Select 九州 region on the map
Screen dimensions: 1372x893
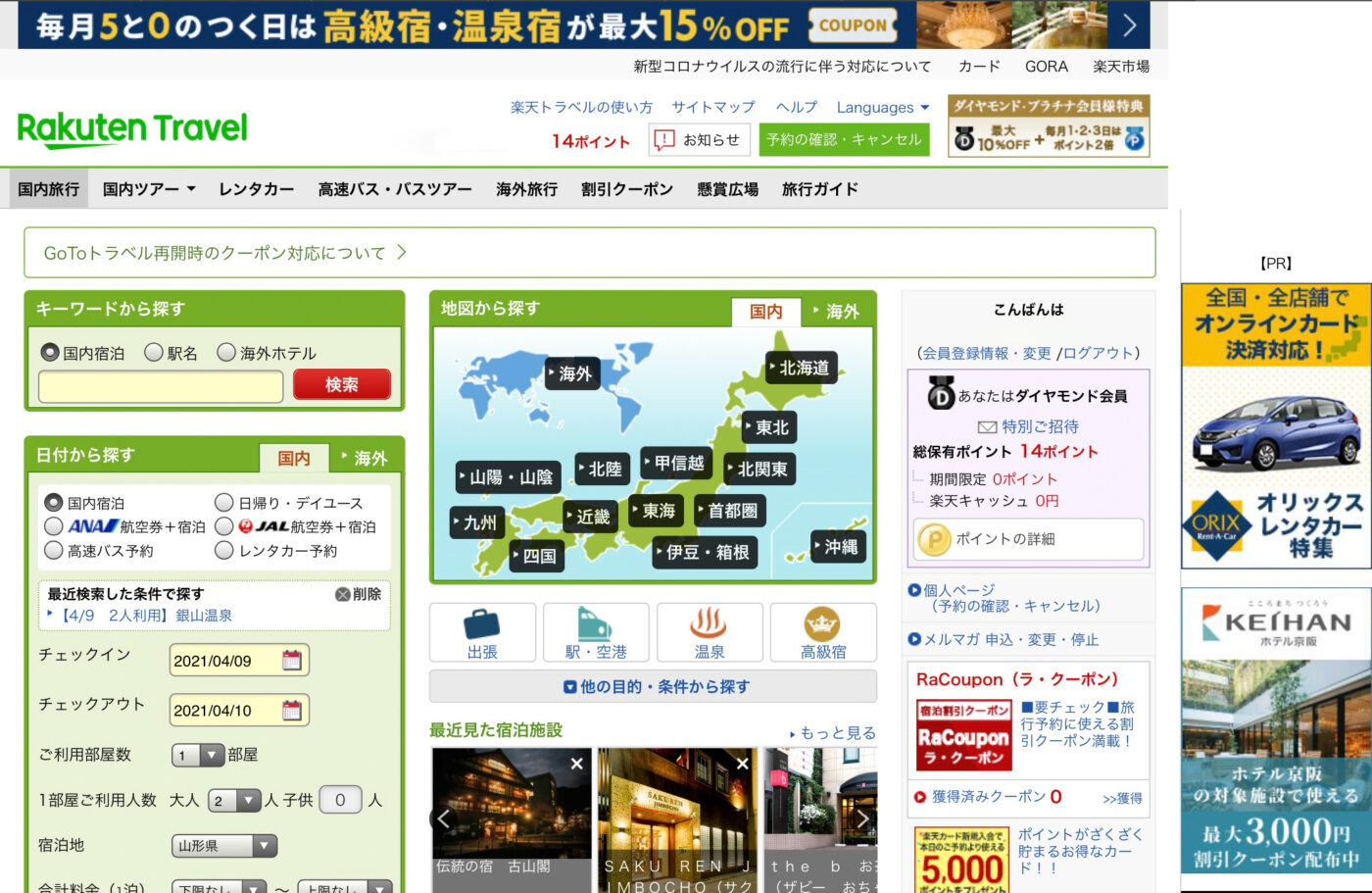click(478, 522)
